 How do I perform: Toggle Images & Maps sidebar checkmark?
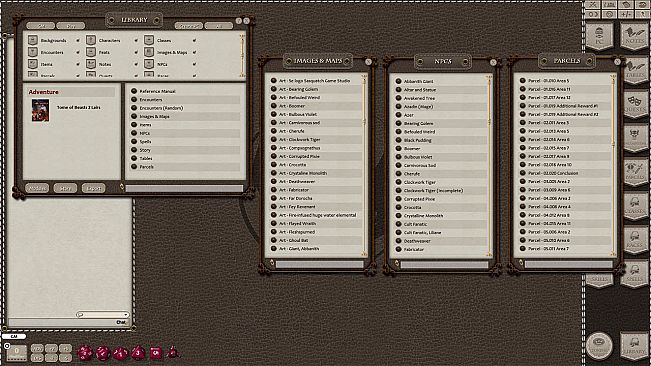[194, 53]
